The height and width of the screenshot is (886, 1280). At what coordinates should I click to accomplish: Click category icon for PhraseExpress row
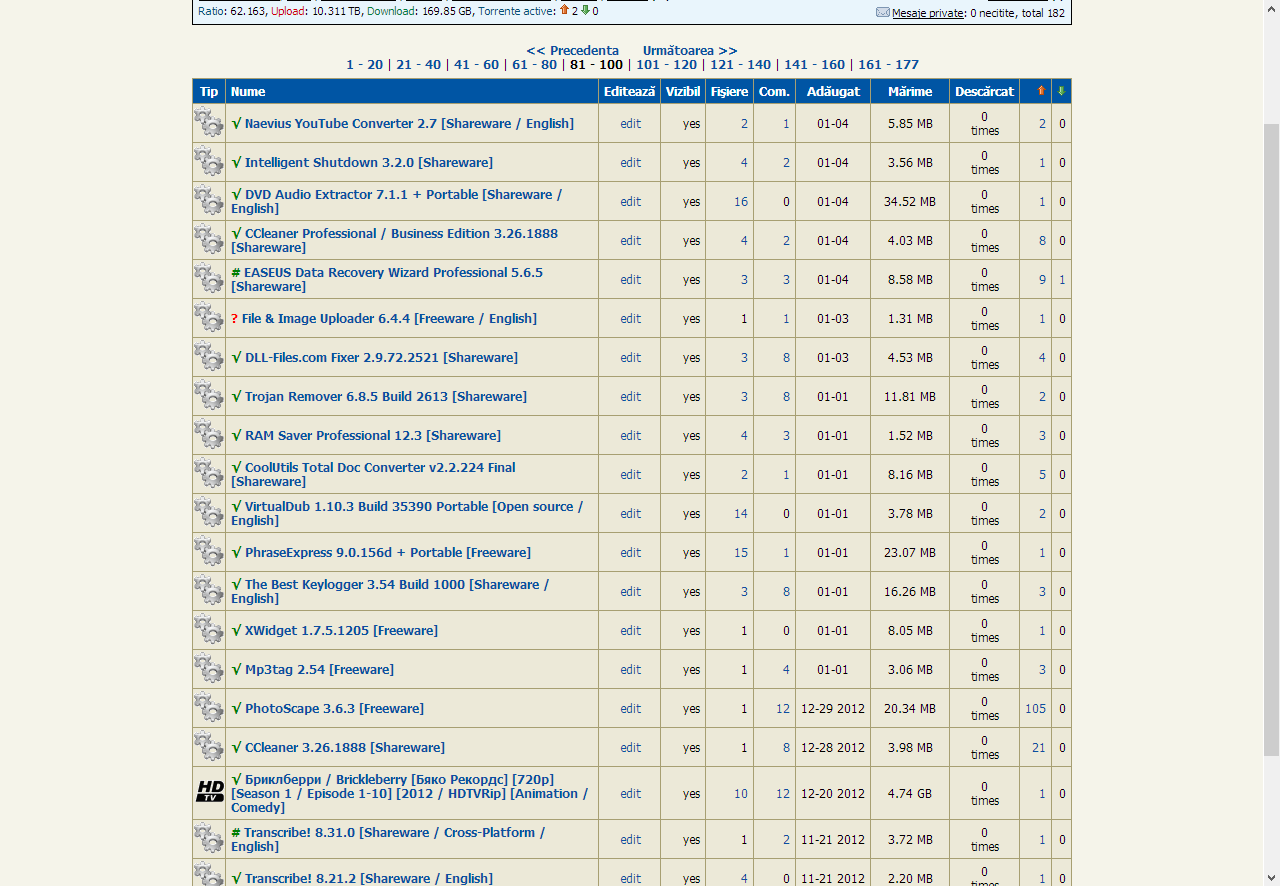(209, 552)
